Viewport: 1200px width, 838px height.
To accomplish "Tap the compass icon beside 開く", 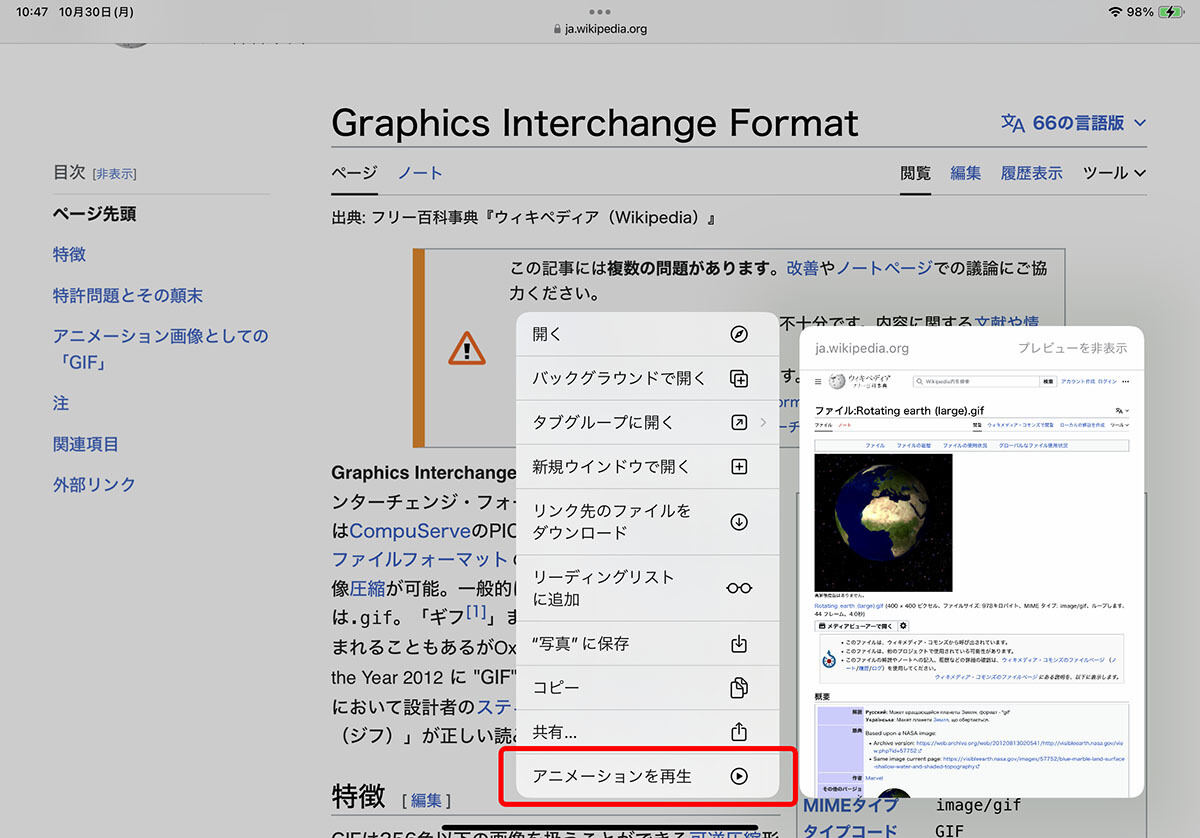I will point(739,334).
